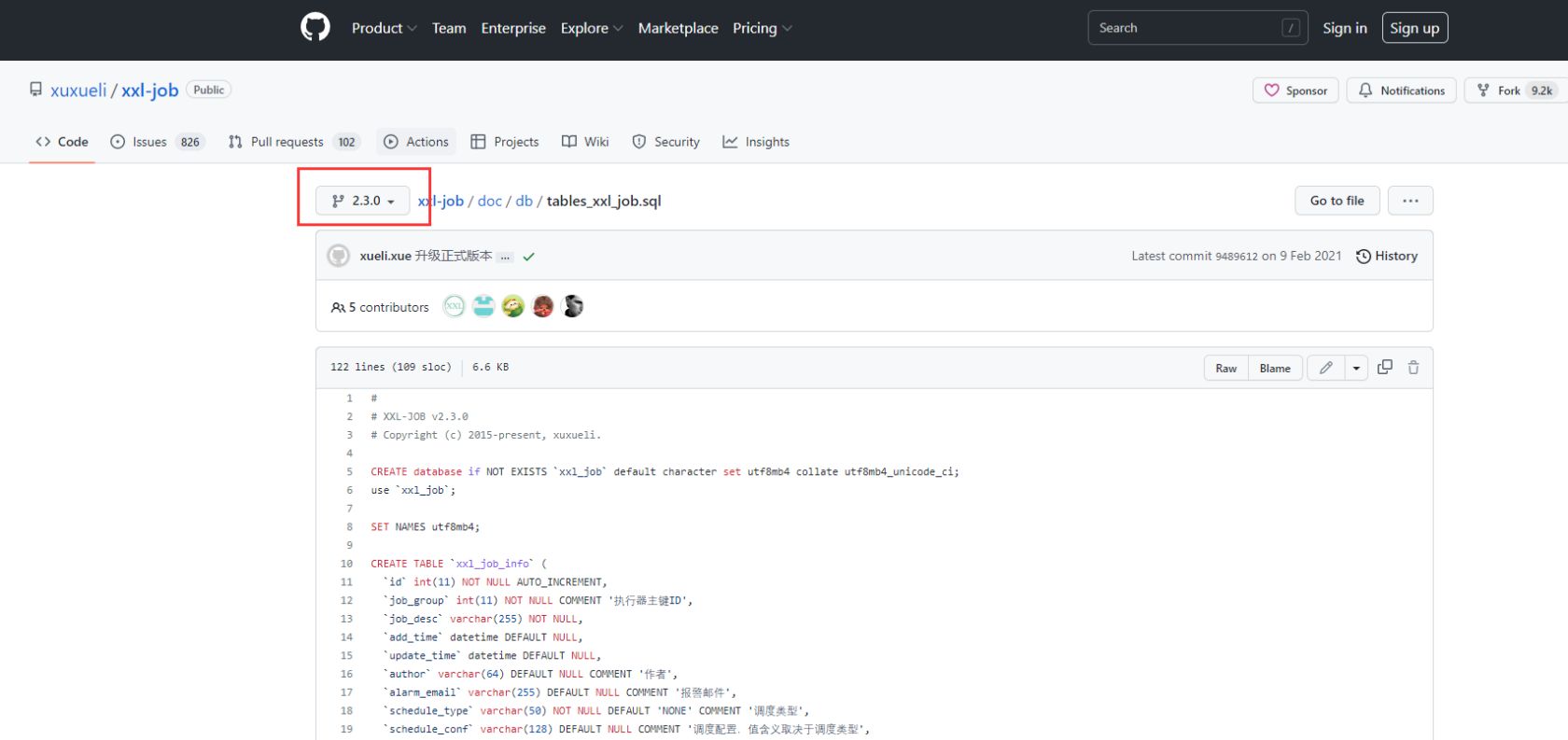Click the 5 contributors link

[x=381, y=307]
